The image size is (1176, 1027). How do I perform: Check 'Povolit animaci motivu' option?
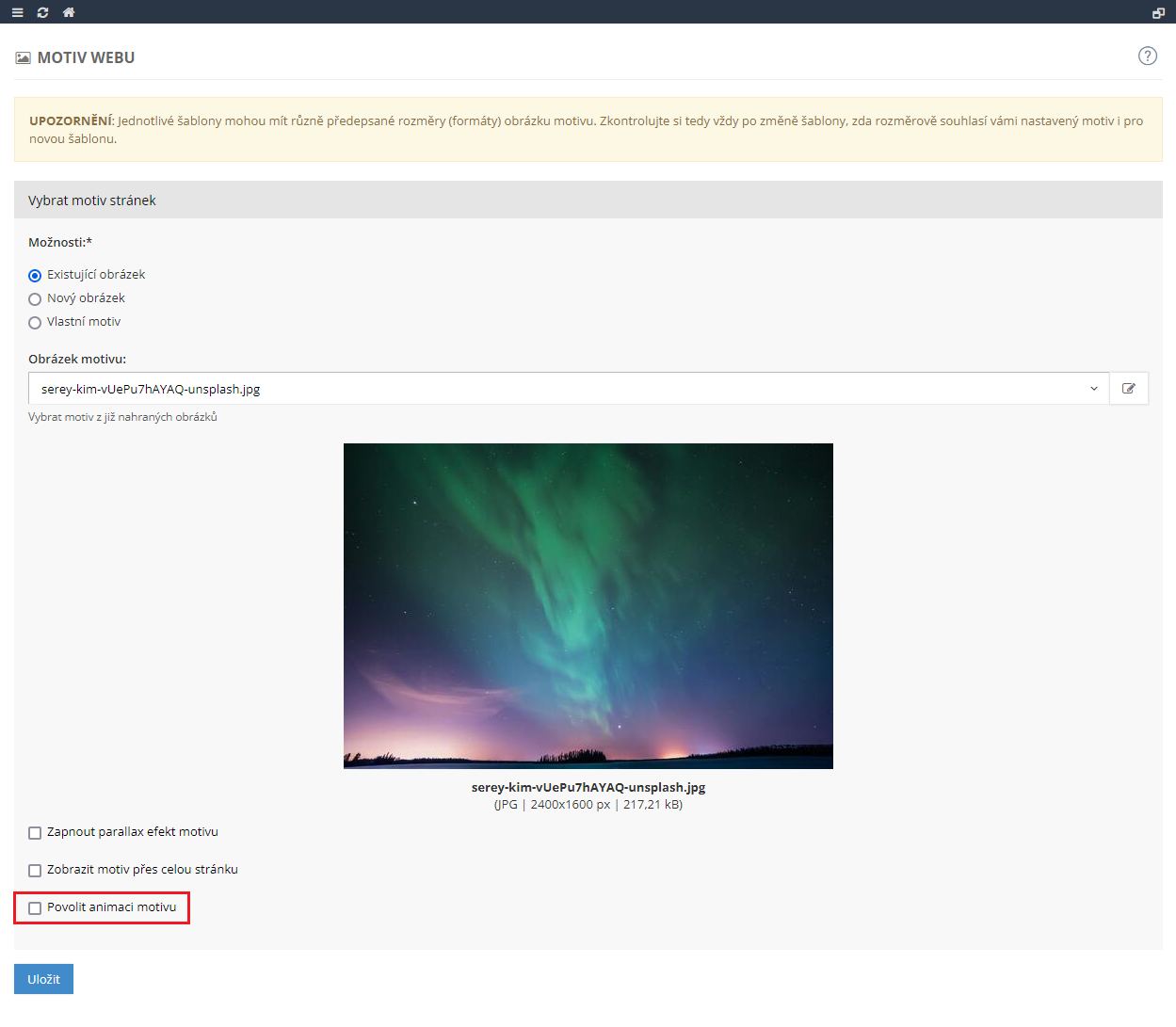pos(35,908)
